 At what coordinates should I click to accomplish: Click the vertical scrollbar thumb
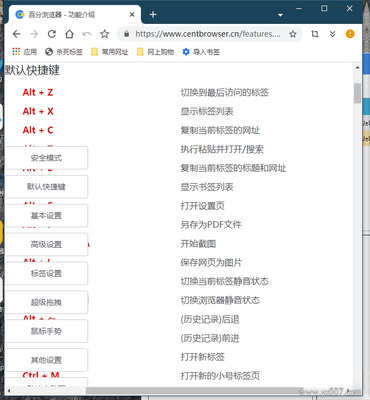(x=357, y=93)
